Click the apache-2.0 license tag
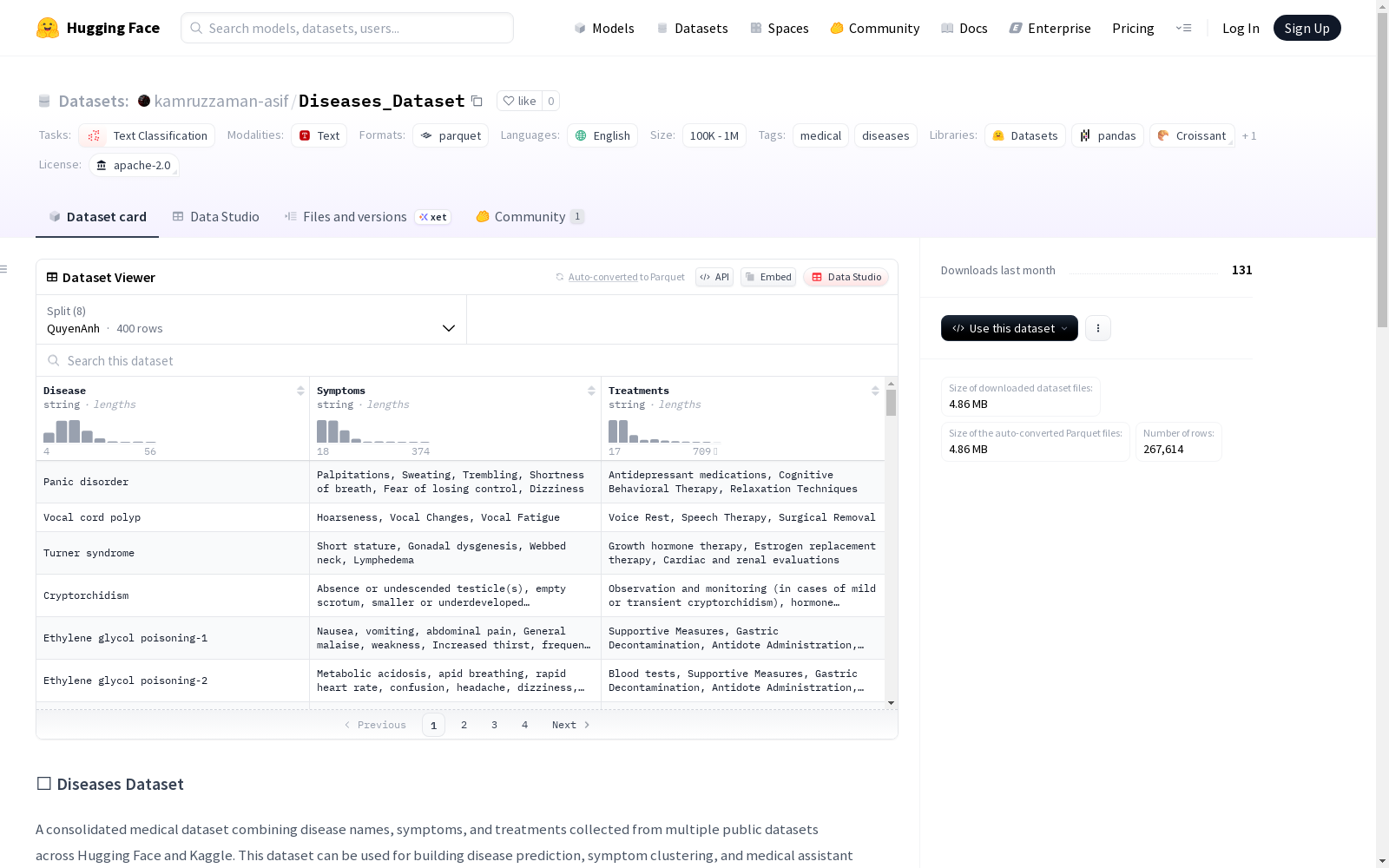 click(x=134, y=165)
